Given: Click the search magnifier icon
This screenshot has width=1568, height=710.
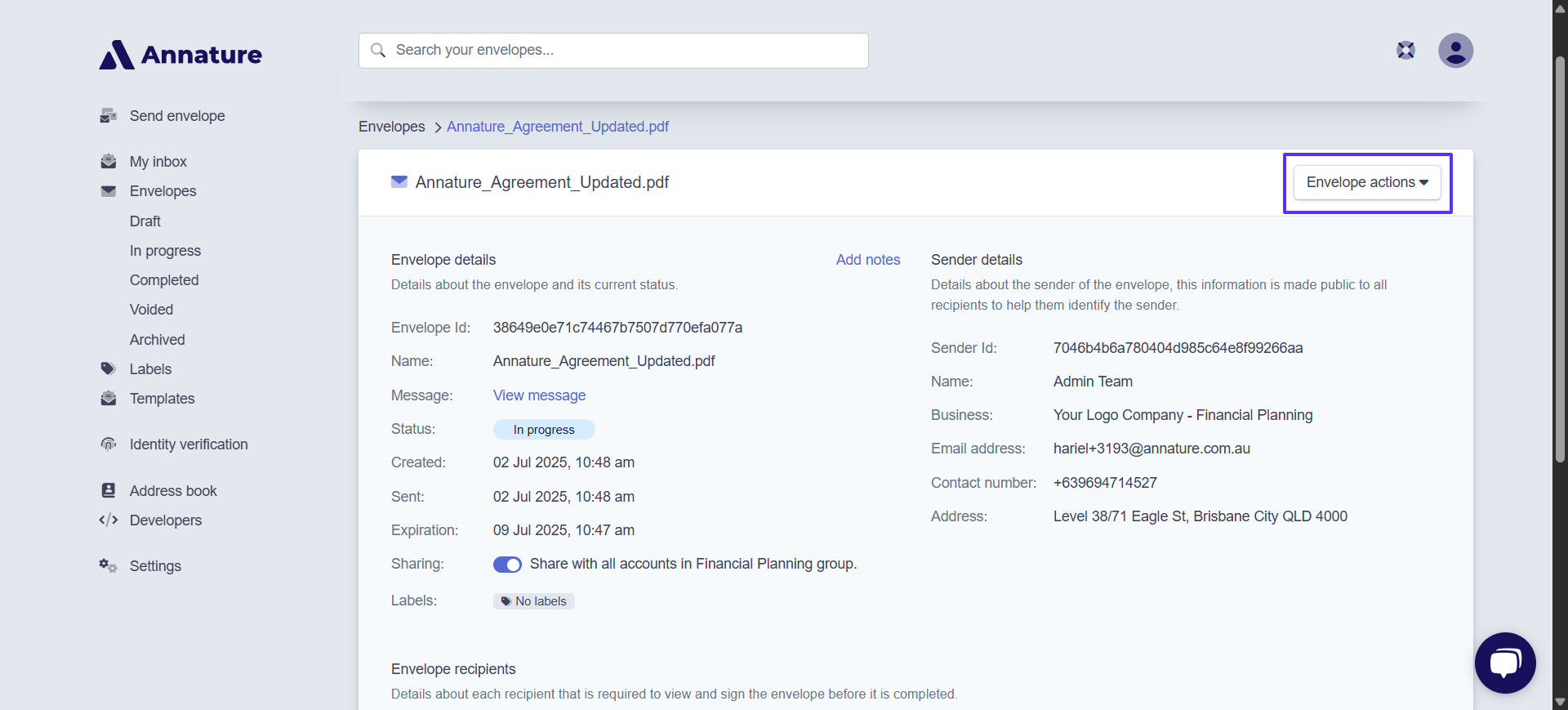Looking at the screenshot, I should [378, 51].
